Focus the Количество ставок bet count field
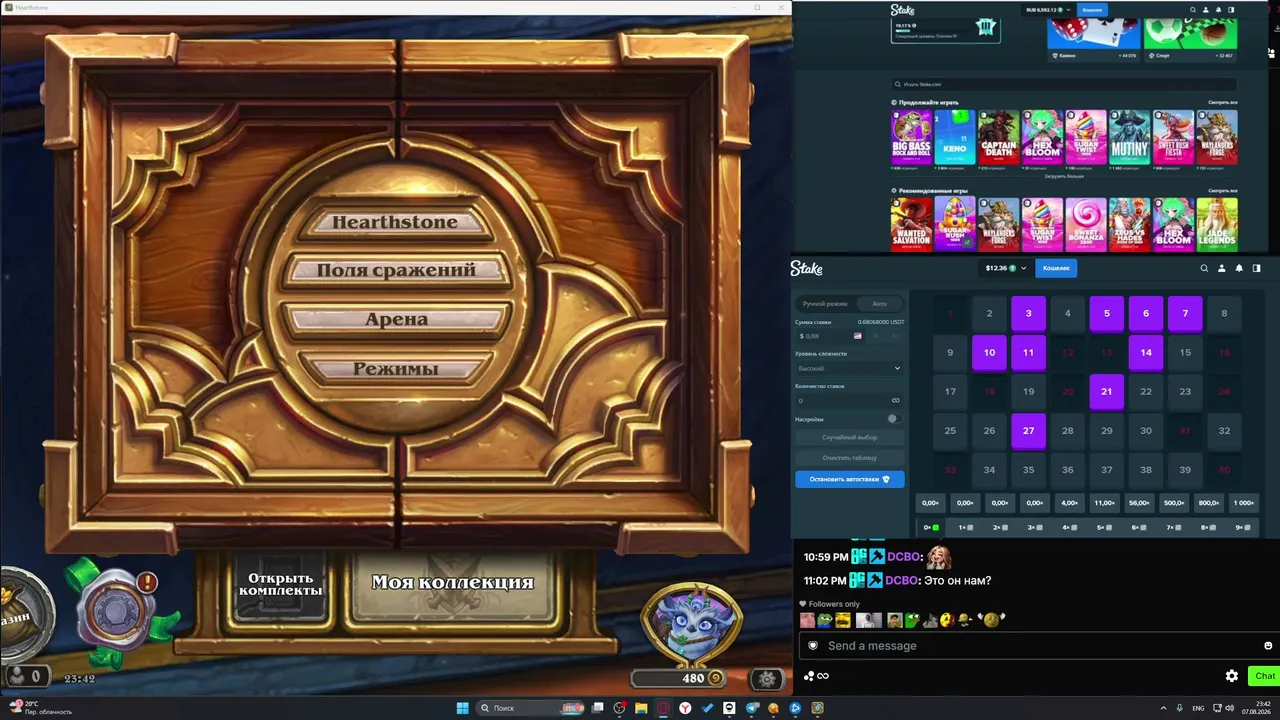1280x720 pixels. click(849, 401)
